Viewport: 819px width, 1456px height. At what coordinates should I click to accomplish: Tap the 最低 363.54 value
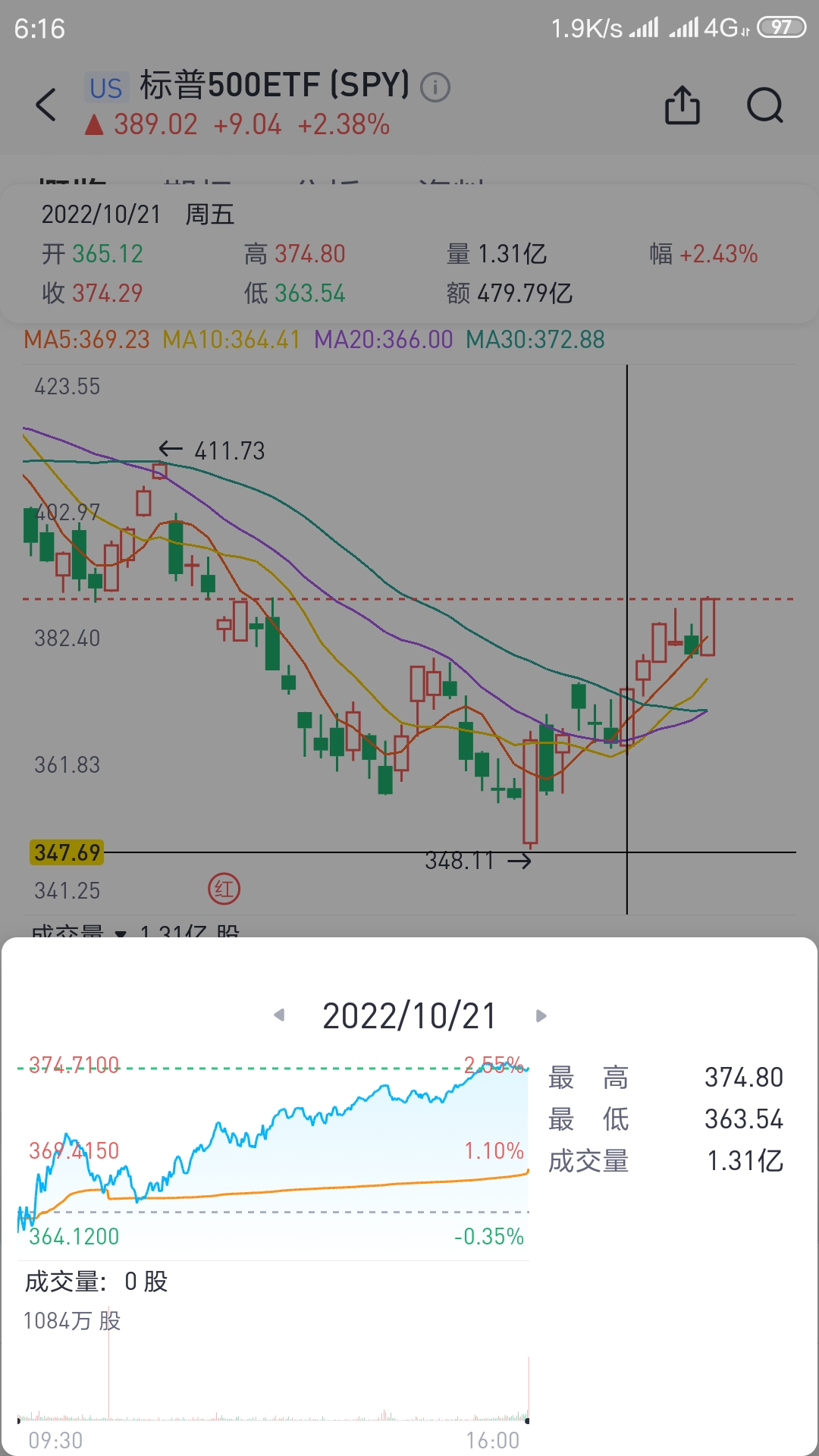pos(743,1119)
